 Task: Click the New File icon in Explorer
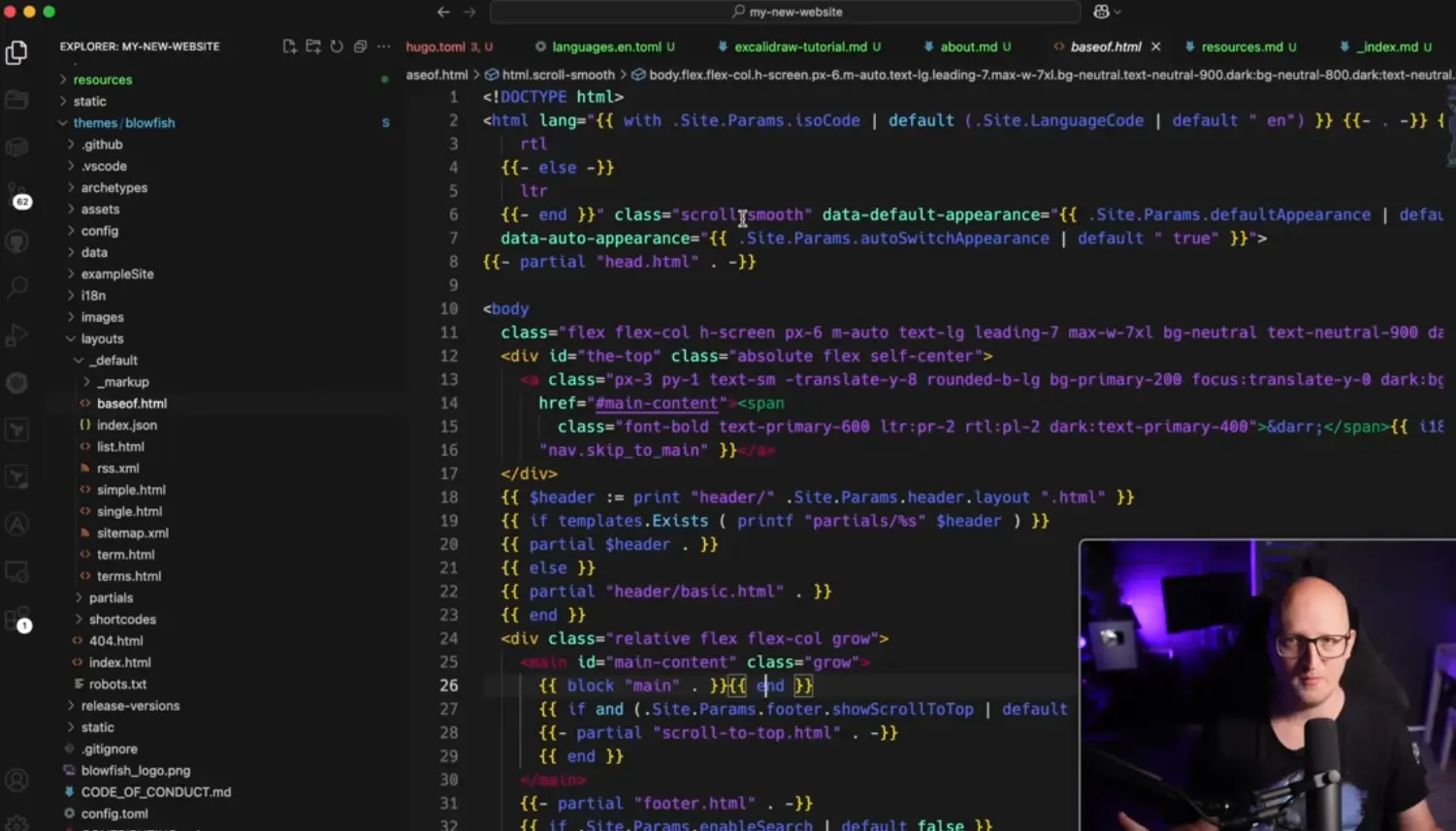(289, 47)
